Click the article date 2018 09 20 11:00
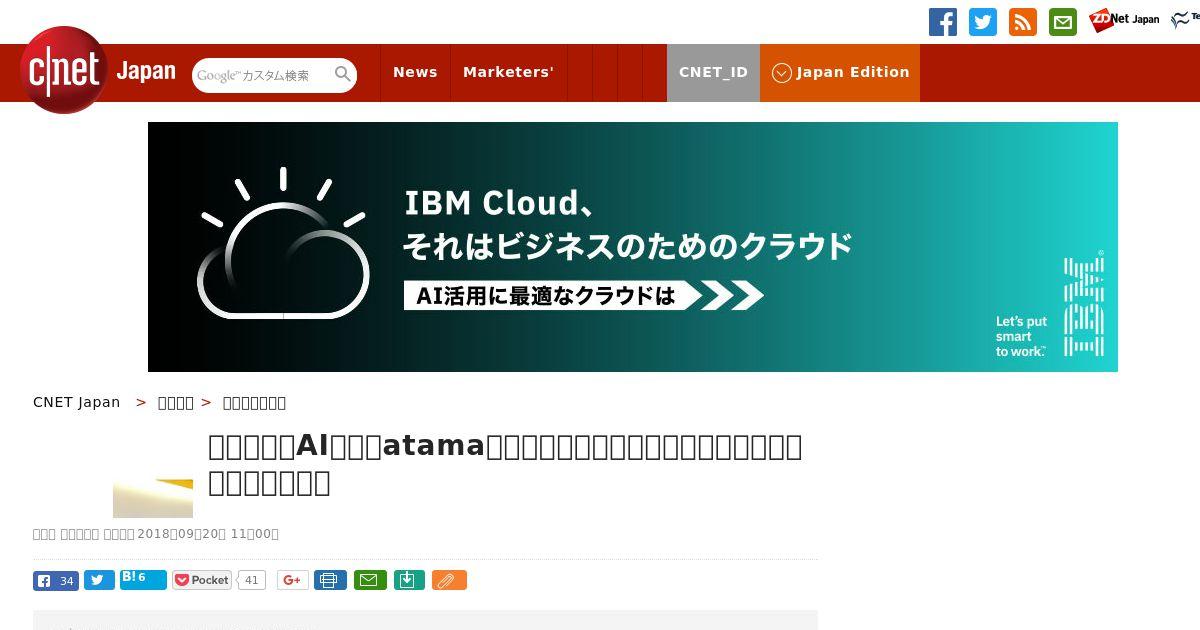 coord(207,534)
